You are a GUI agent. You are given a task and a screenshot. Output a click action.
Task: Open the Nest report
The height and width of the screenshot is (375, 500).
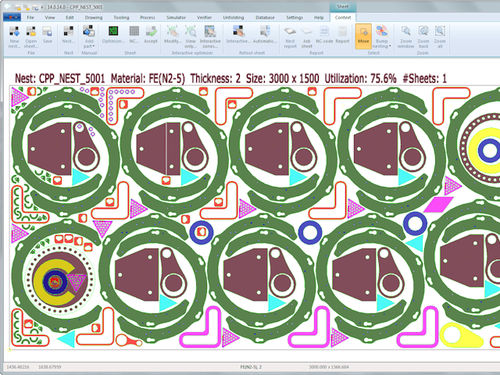tap(290, 37)
